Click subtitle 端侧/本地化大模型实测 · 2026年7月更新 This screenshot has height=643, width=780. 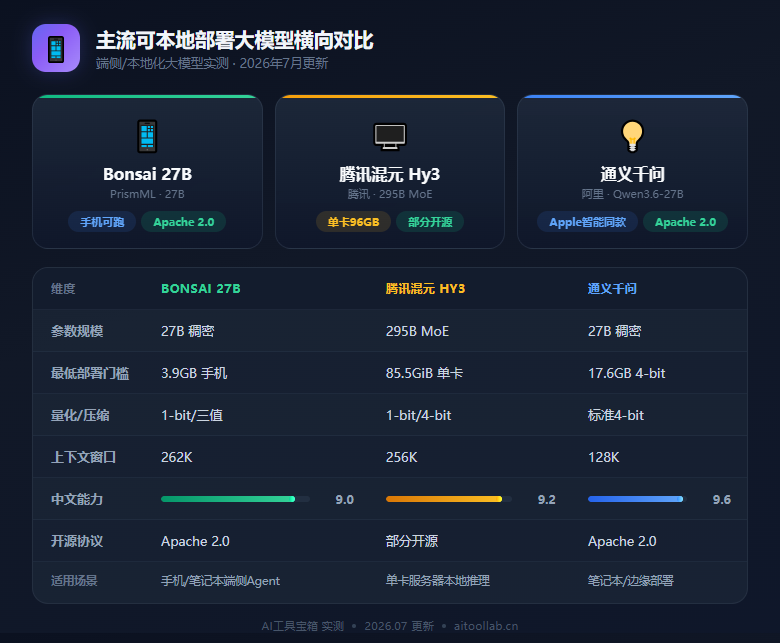212,63
